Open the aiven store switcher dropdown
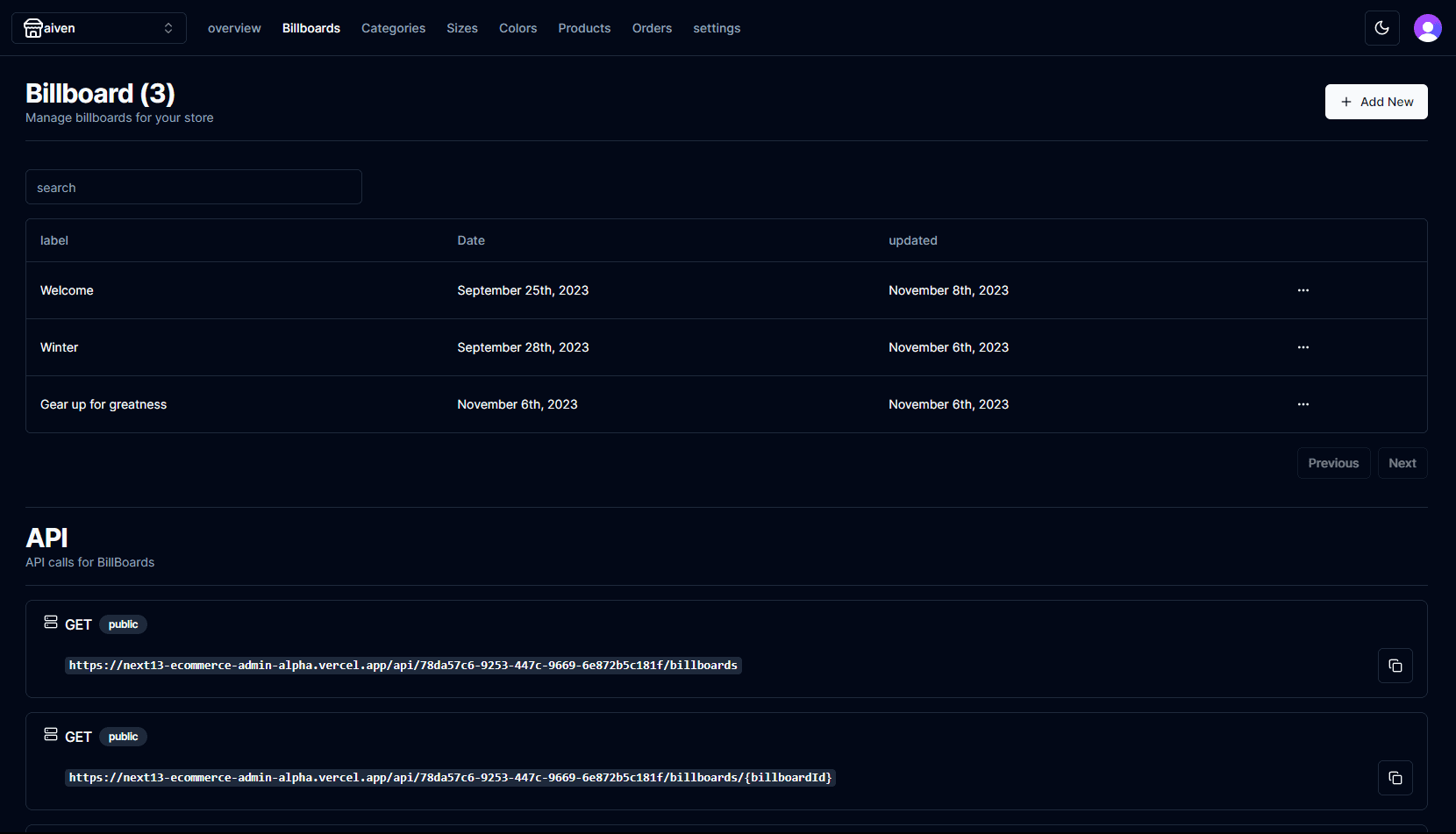 tap(99, 28)
